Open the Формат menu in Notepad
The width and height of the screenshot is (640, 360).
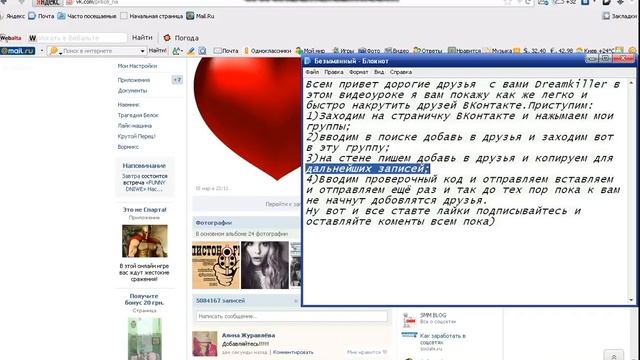click(x=358, y=72)
